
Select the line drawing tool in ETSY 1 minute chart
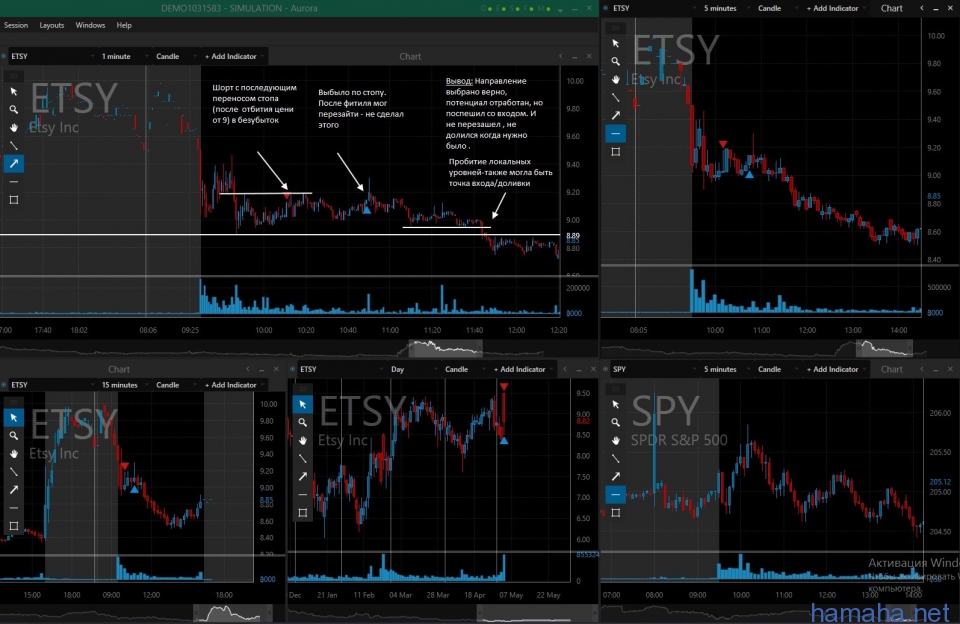[13, 146]
